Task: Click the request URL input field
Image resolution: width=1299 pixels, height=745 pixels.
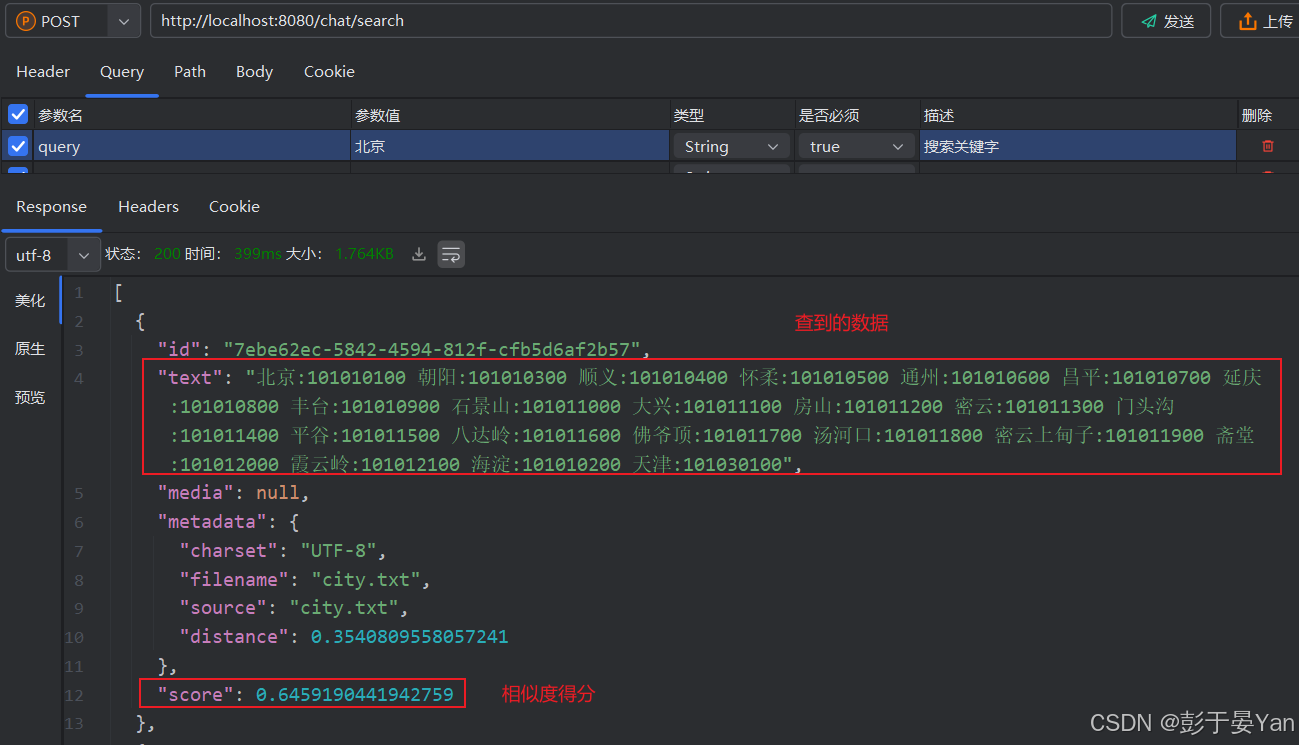Action: click(x=631, y=21)
